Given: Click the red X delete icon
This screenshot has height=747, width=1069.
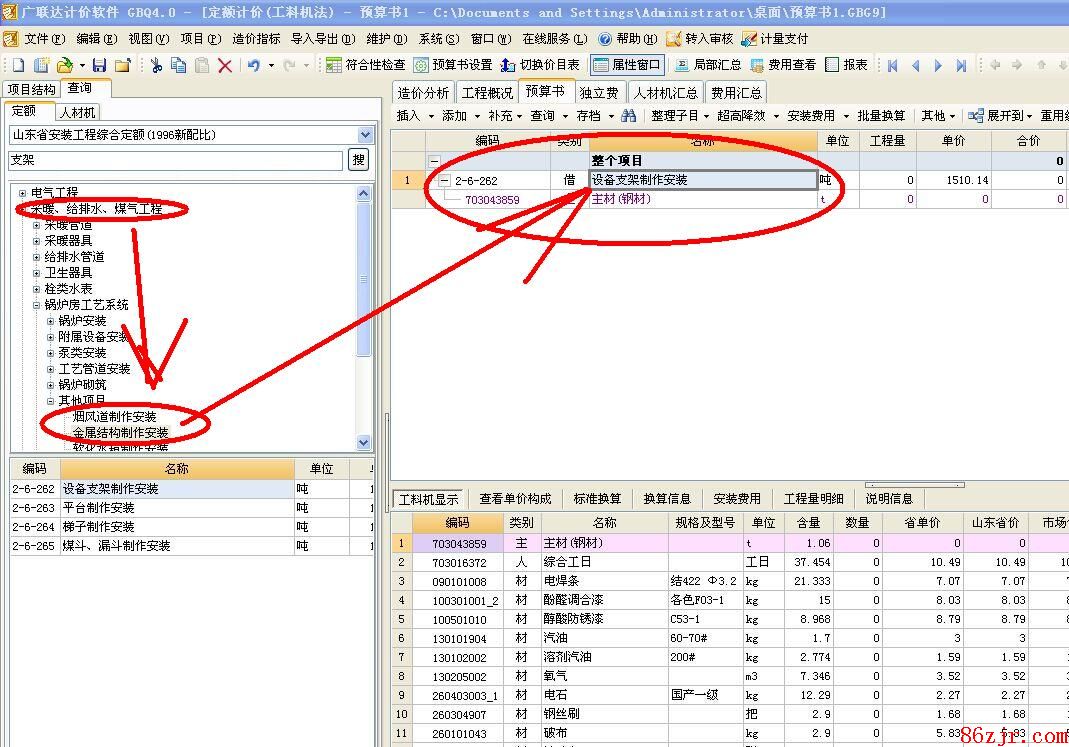Looking at the screenshot, I should click(225, 65).
